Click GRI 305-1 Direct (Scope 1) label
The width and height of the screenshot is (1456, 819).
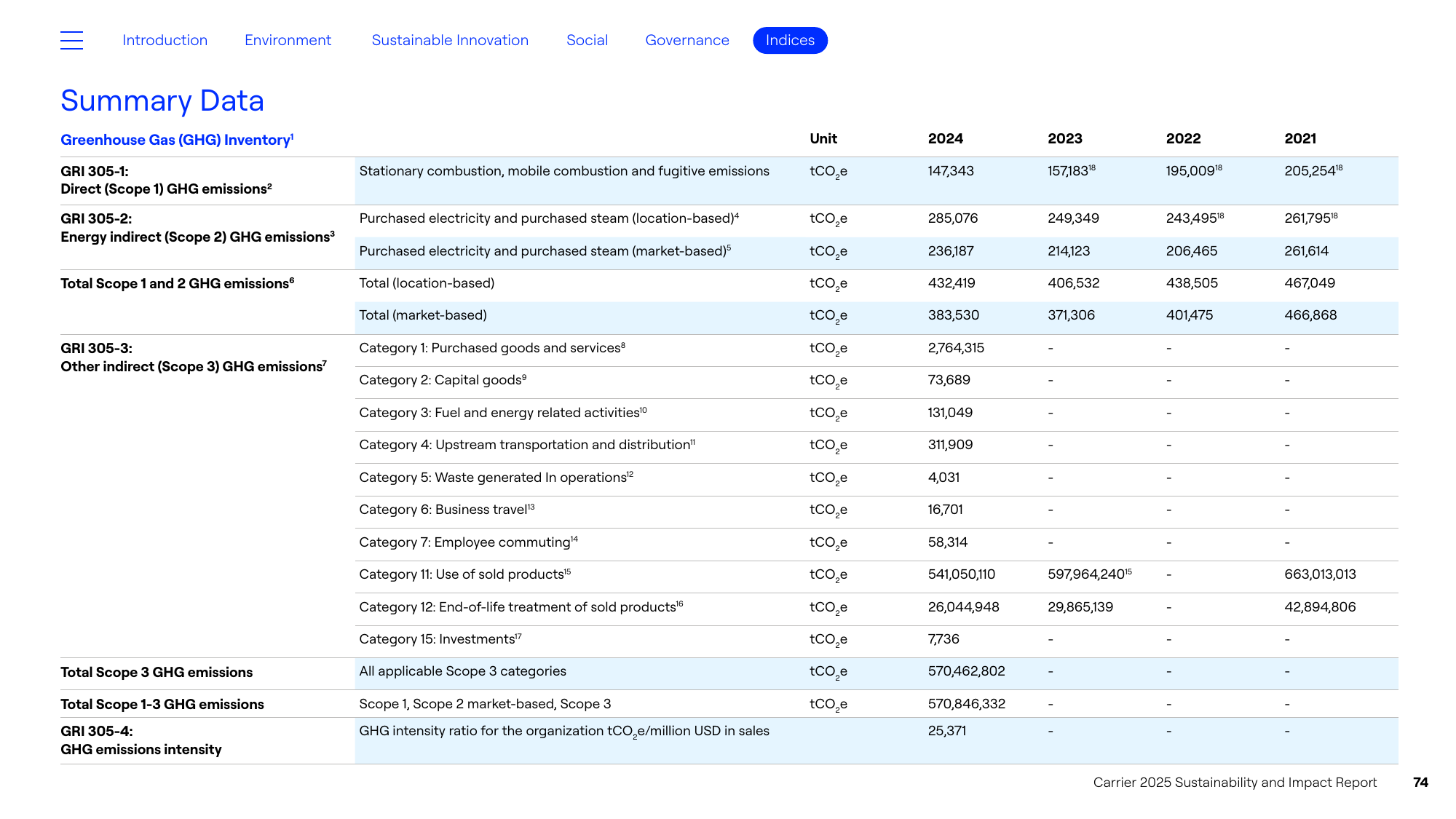tap(166, 181)
